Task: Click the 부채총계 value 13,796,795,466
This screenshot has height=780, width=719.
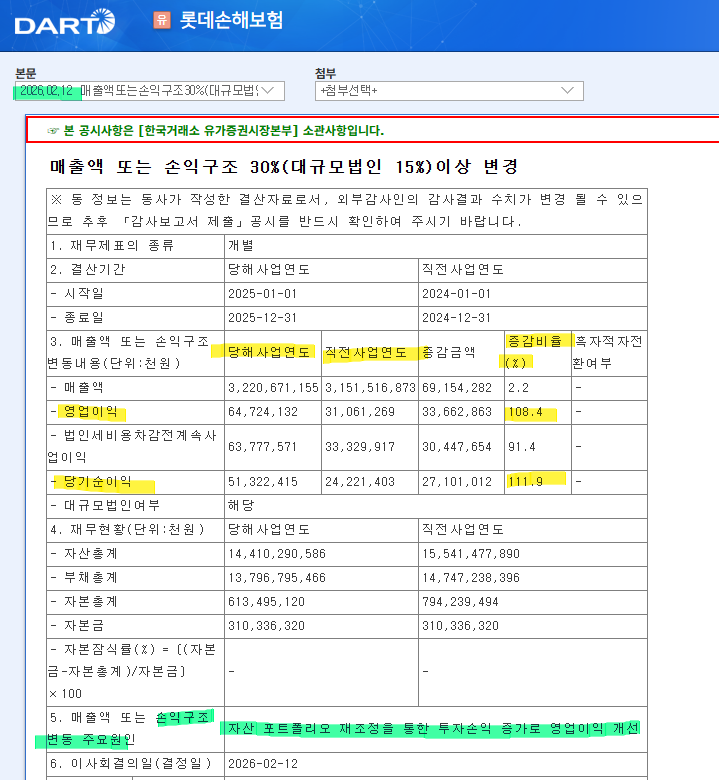Action: [x=277, y=578]
